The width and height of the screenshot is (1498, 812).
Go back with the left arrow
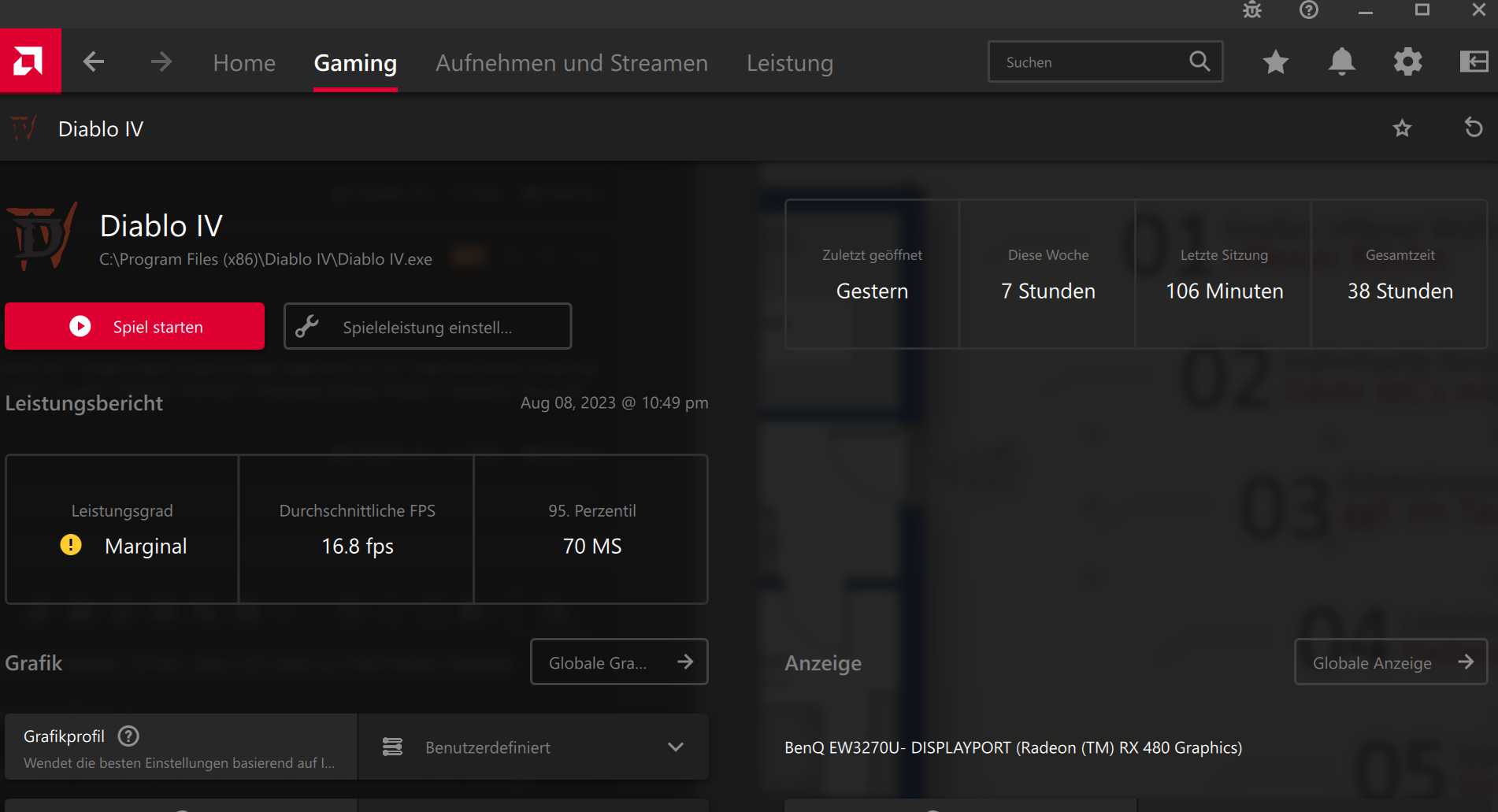coord(94,61)
